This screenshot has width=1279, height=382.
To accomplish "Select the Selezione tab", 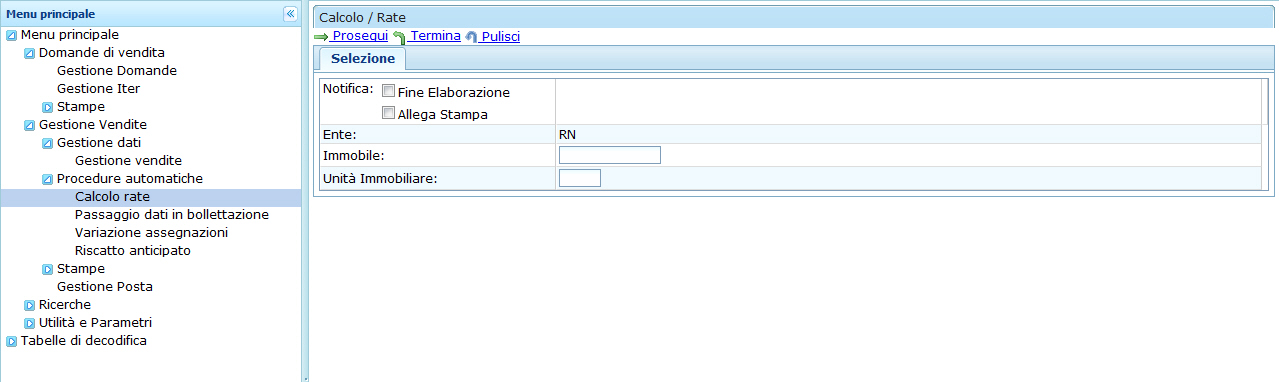I will (x=363, y=59).
